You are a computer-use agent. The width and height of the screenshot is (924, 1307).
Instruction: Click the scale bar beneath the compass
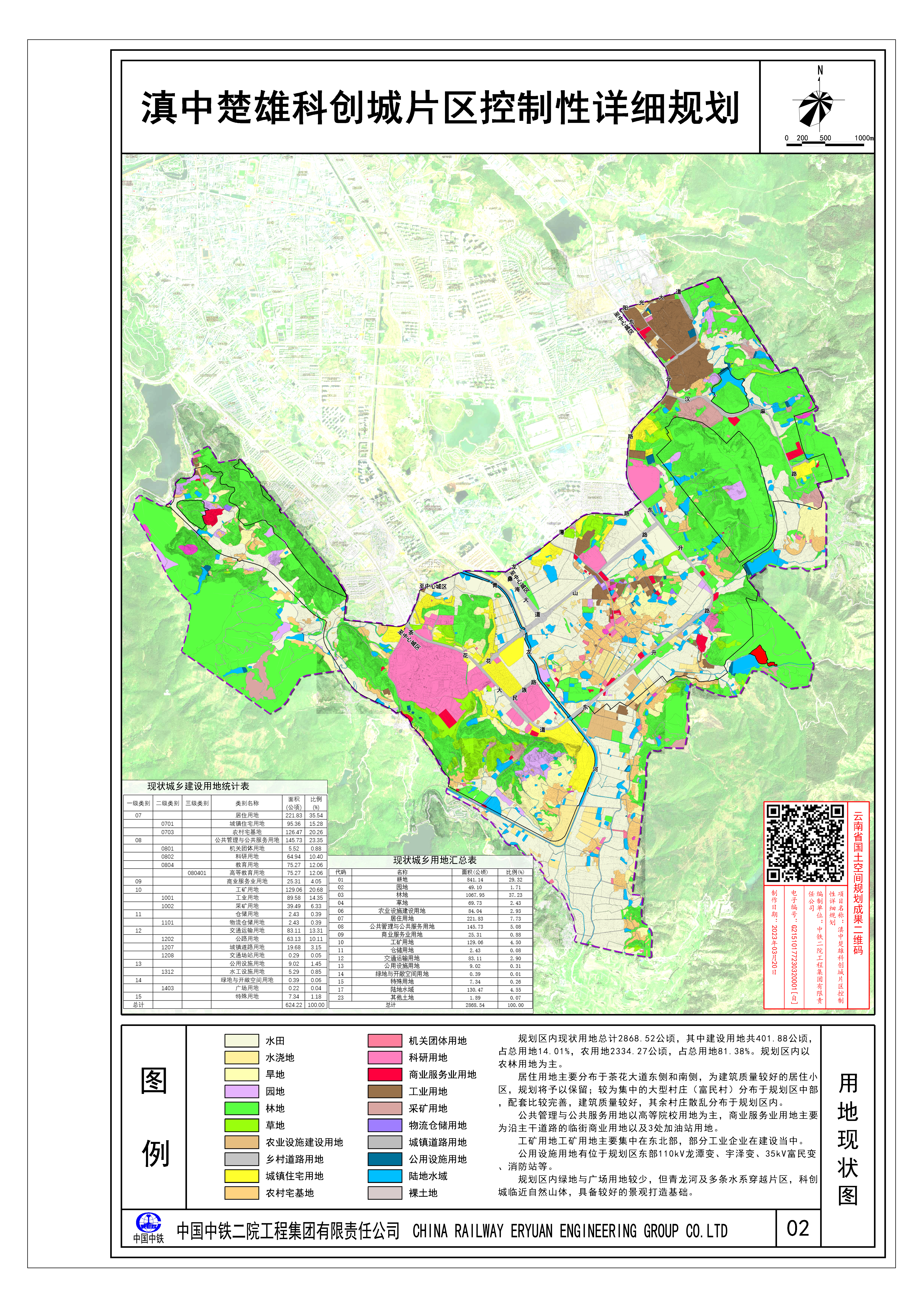click(x=825, y=144)
